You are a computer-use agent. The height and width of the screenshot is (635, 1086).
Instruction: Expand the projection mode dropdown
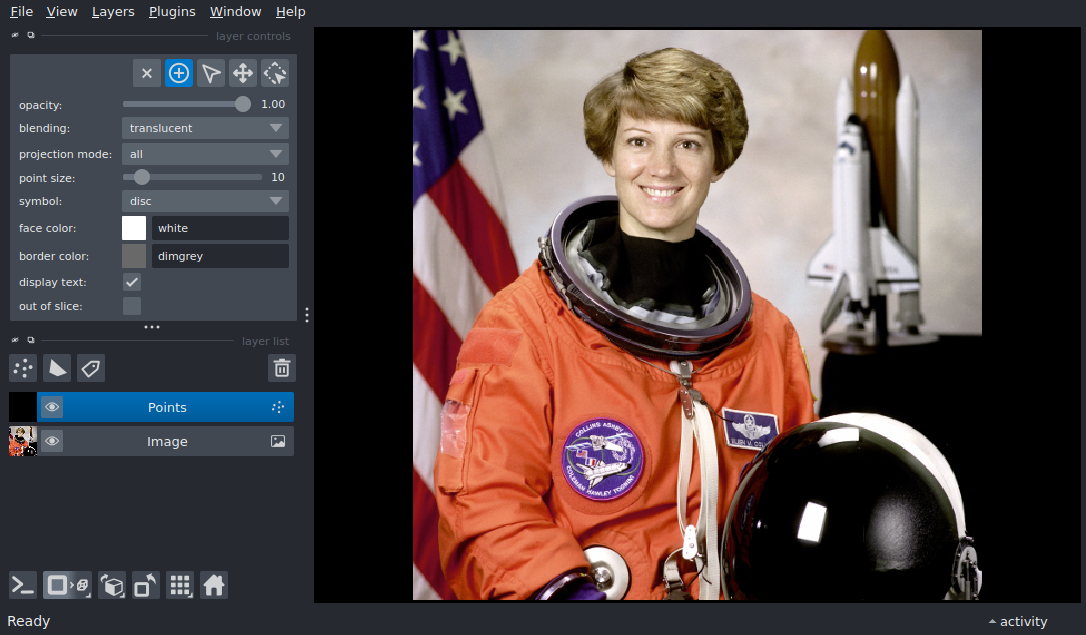point(205,154)
